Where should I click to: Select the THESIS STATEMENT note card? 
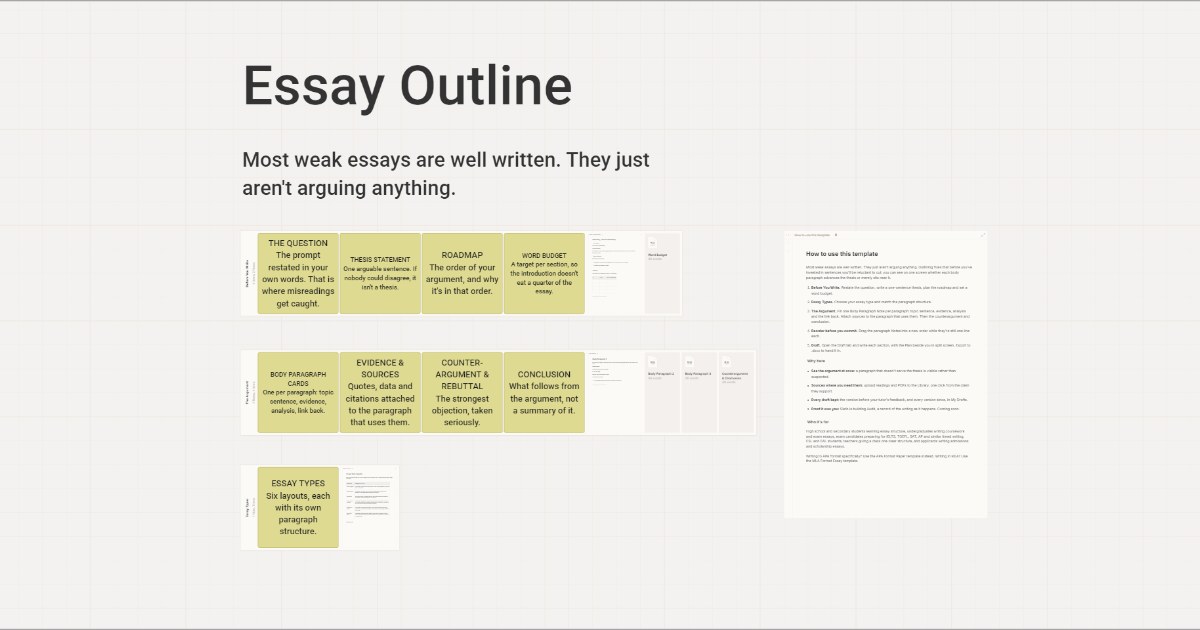(380, 274)
